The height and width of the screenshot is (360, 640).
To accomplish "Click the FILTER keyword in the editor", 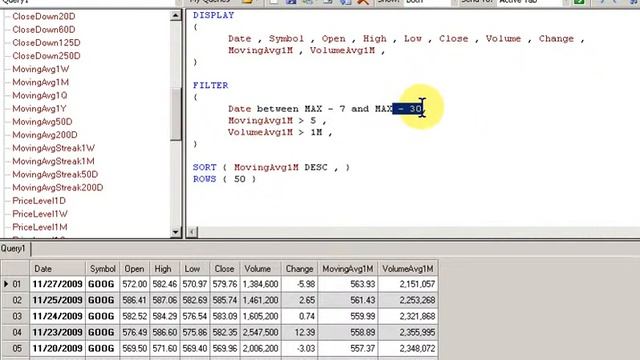I will (x=211, y=85).
